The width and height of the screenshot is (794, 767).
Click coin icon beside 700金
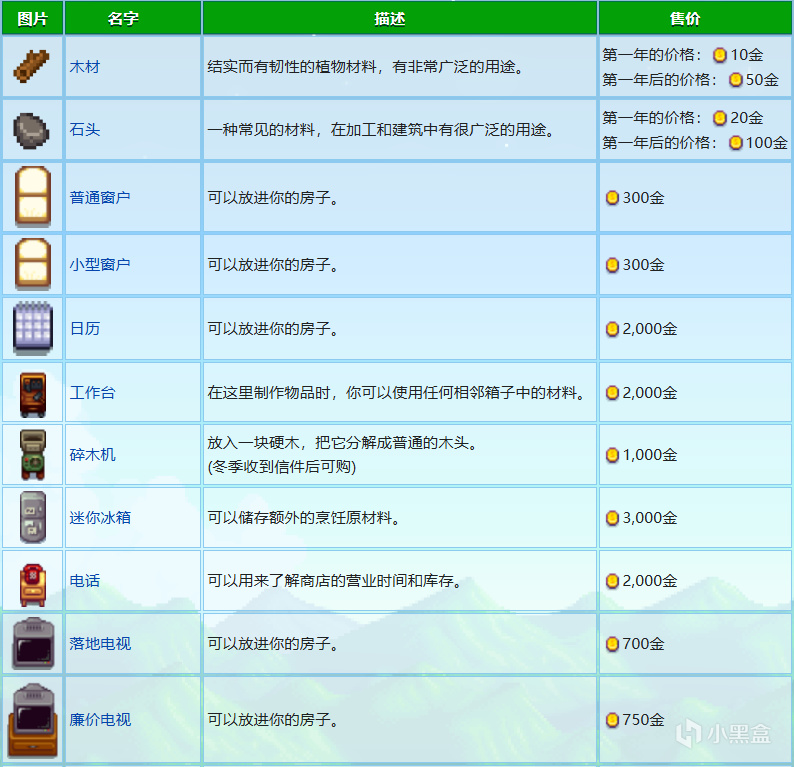[612, 644]
